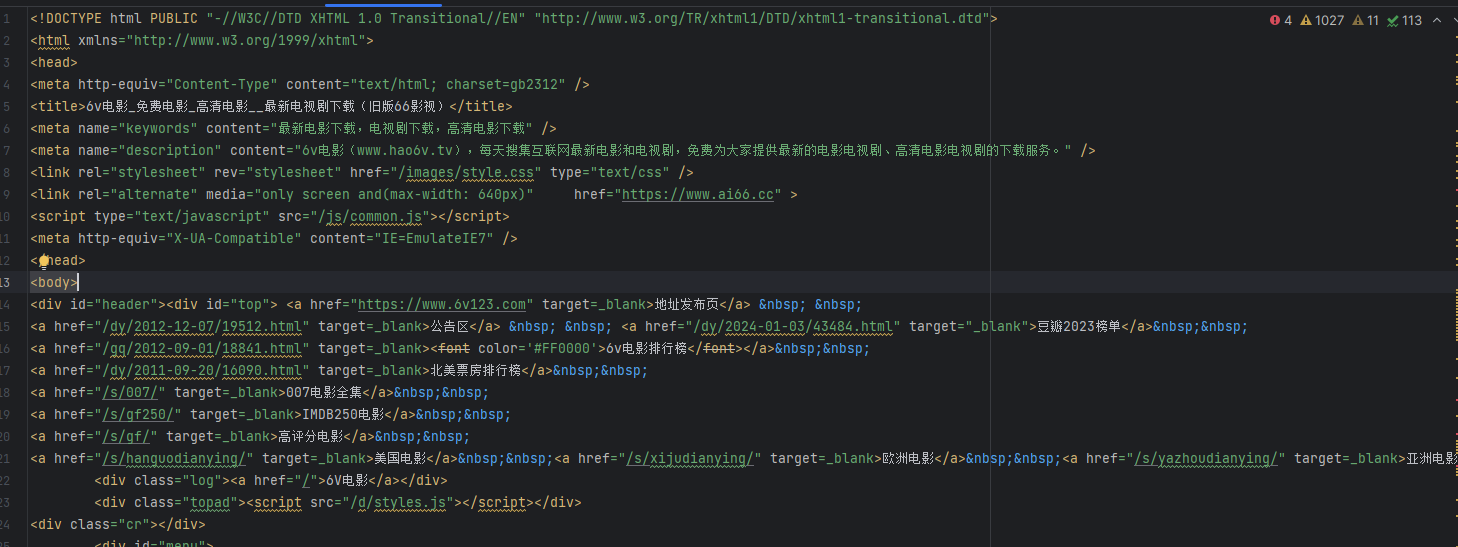1458x547 pixels.
Task: Click the meta keywords content string
Action: pyautogui.click(x=401, y=128)
